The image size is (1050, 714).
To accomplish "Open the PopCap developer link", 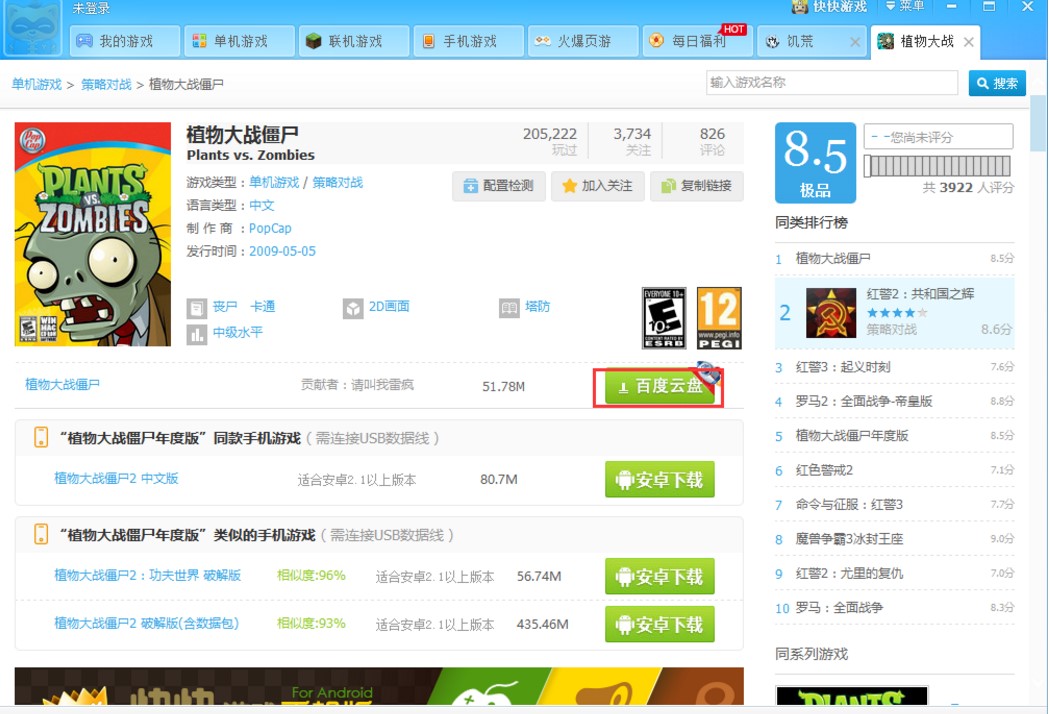I will point(270,228).
